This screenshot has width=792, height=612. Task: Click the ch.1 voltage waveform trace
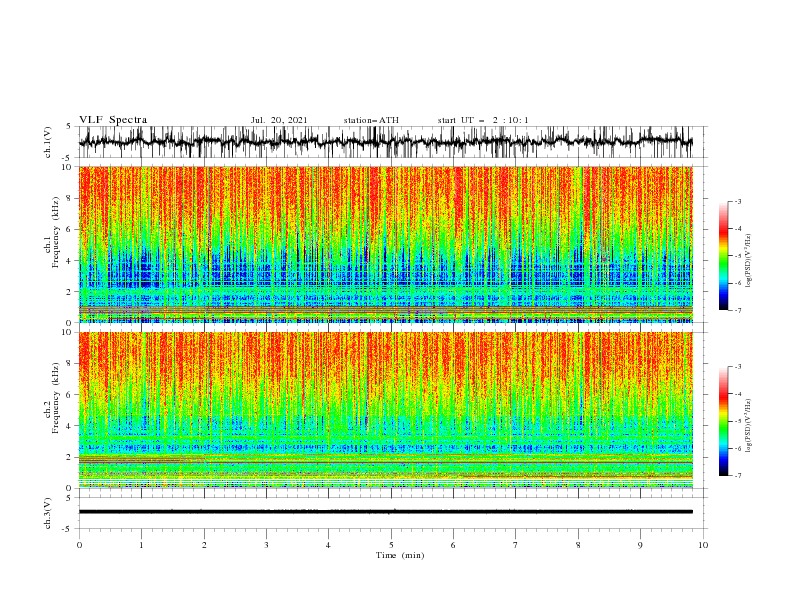click(x=386, y=142)
